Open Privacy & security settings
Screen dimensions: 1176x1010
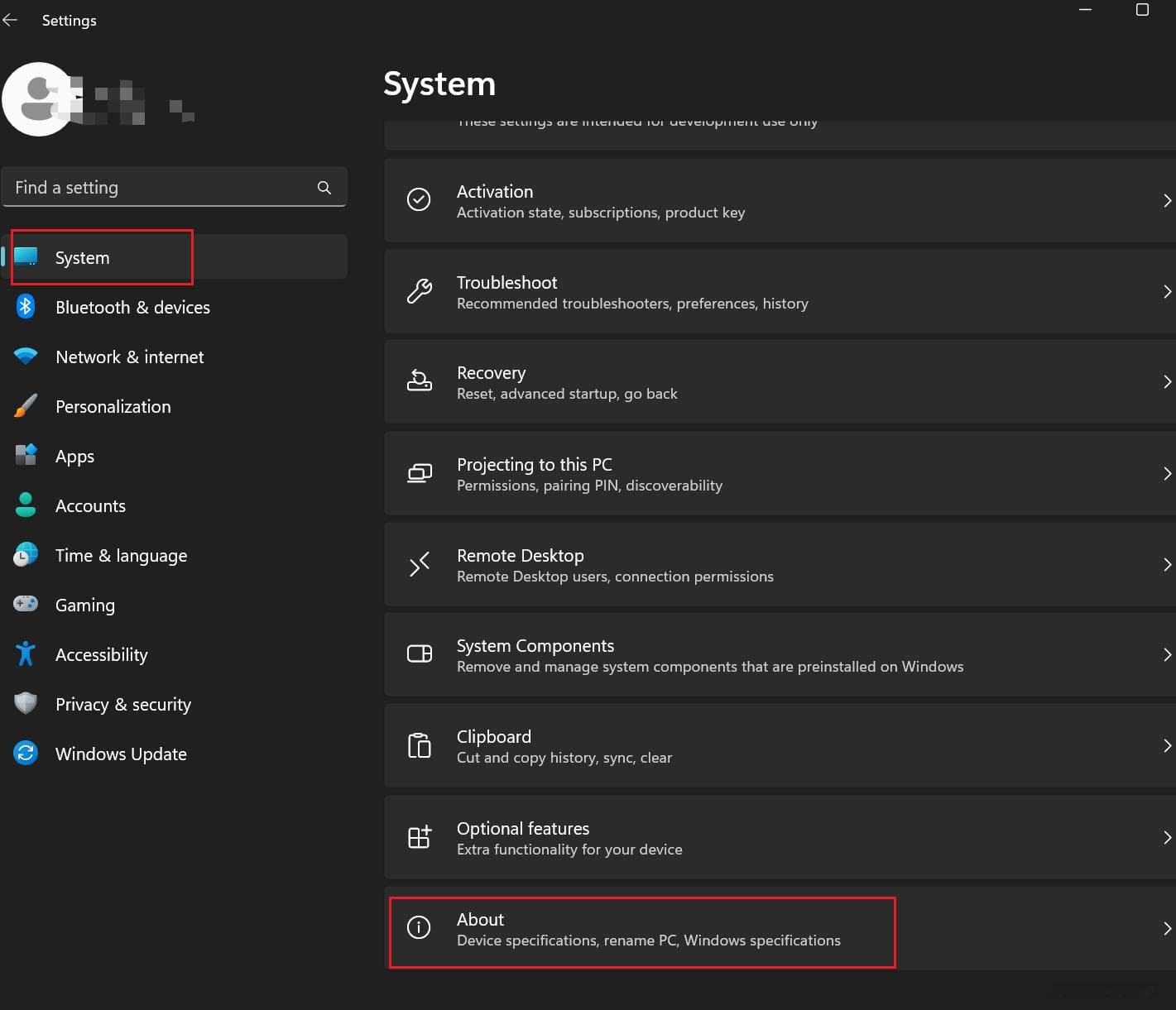pyautogui.click(x=175, y=704)
